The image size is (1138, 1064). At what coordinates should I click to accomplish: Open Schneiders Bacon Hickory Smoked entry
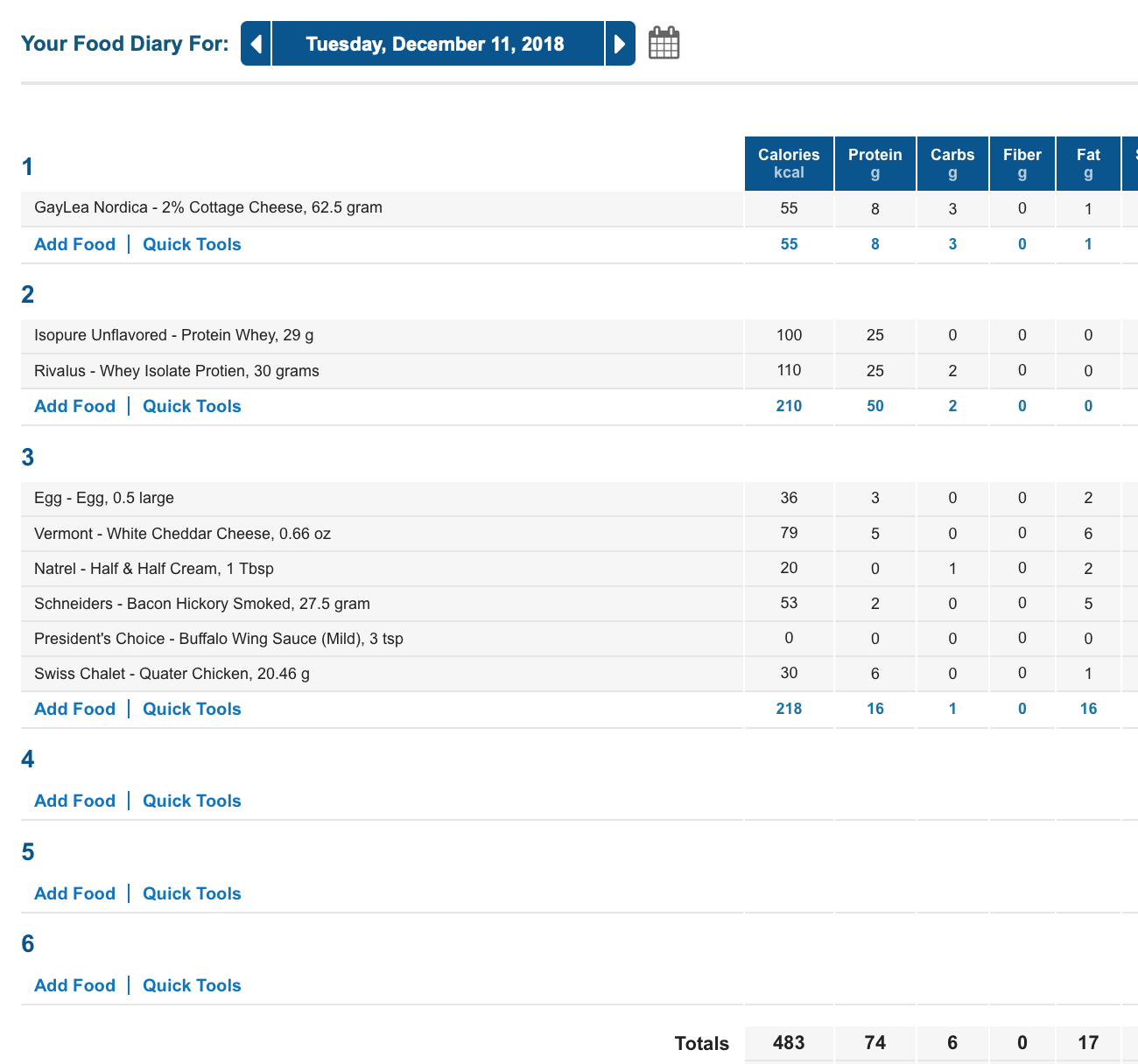pos(202,604)
